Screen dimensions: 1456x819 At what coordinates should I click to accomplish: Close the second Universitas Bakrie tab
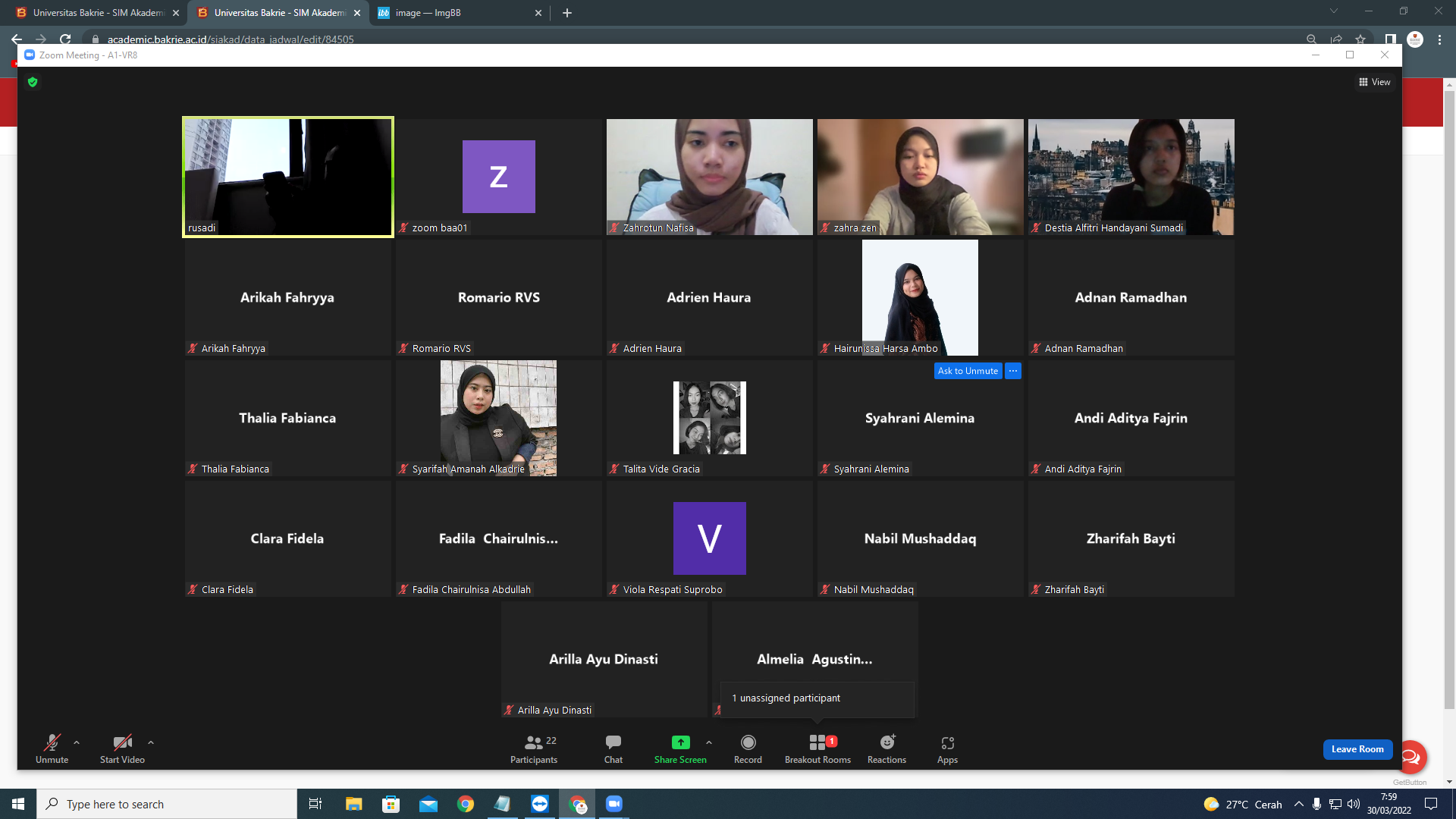tap(357, 13)
